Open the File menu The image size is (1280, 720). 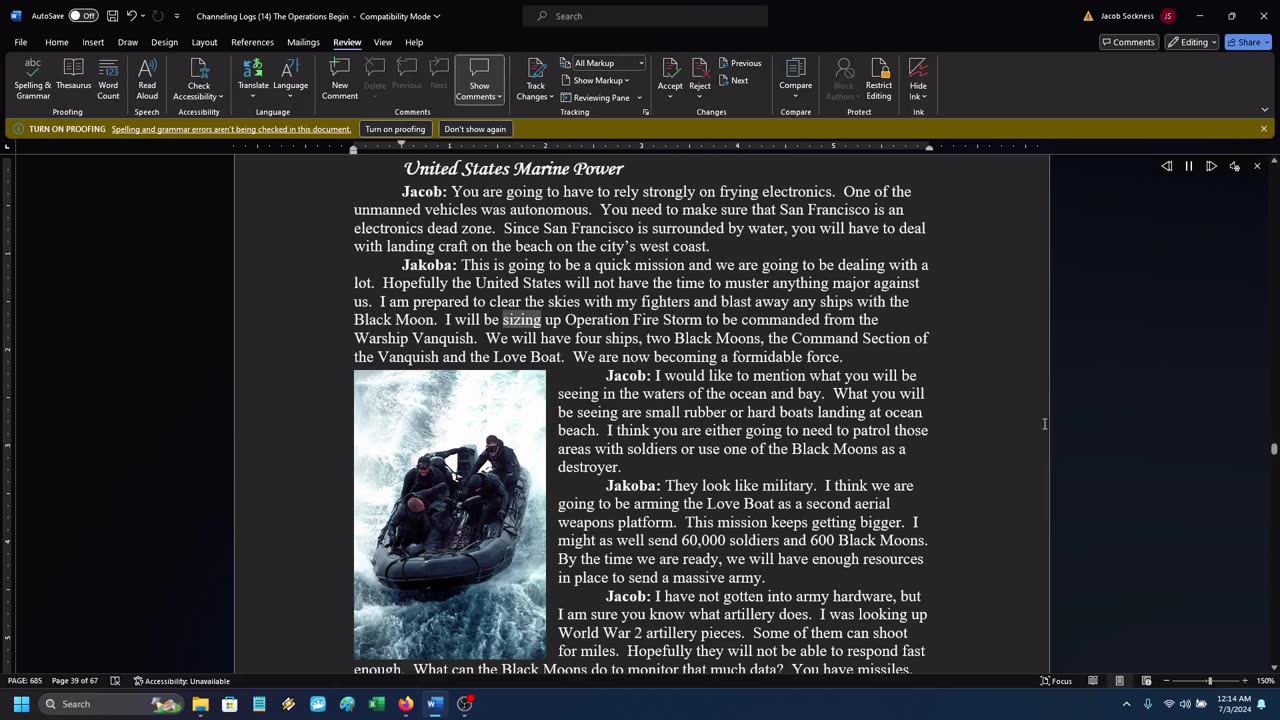[x=20, y=42]
